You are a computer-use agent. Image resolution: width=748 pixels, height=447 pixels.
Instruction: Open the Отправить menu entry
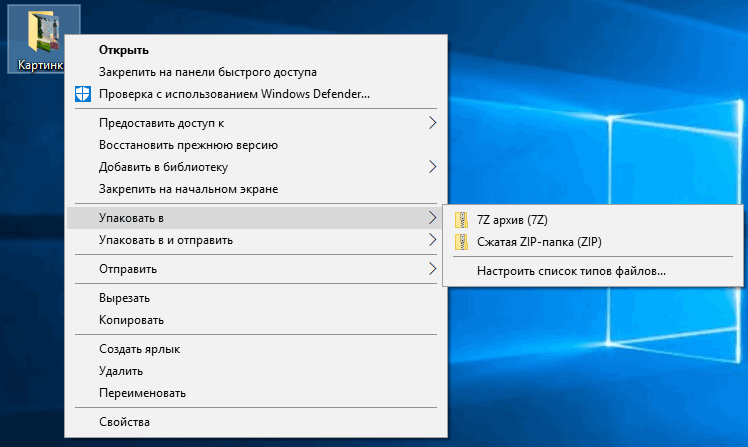[x=256, y=269]
